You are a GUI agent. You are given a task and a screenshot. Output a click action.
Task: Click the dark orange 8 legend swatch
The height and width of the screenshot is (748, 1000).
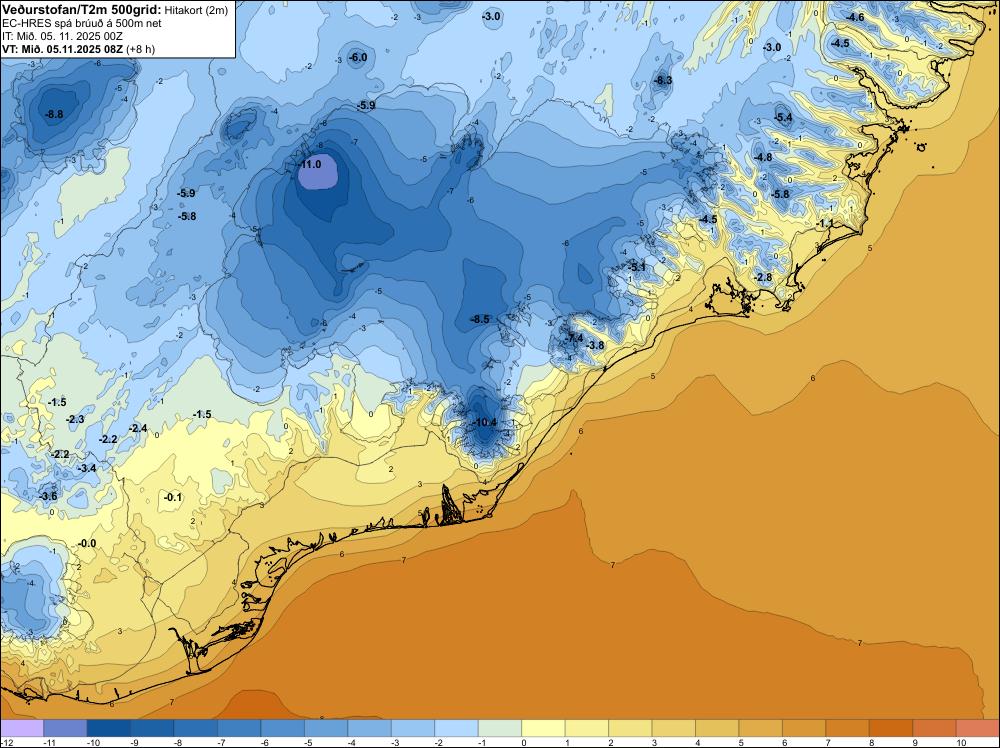coord(891,728)
